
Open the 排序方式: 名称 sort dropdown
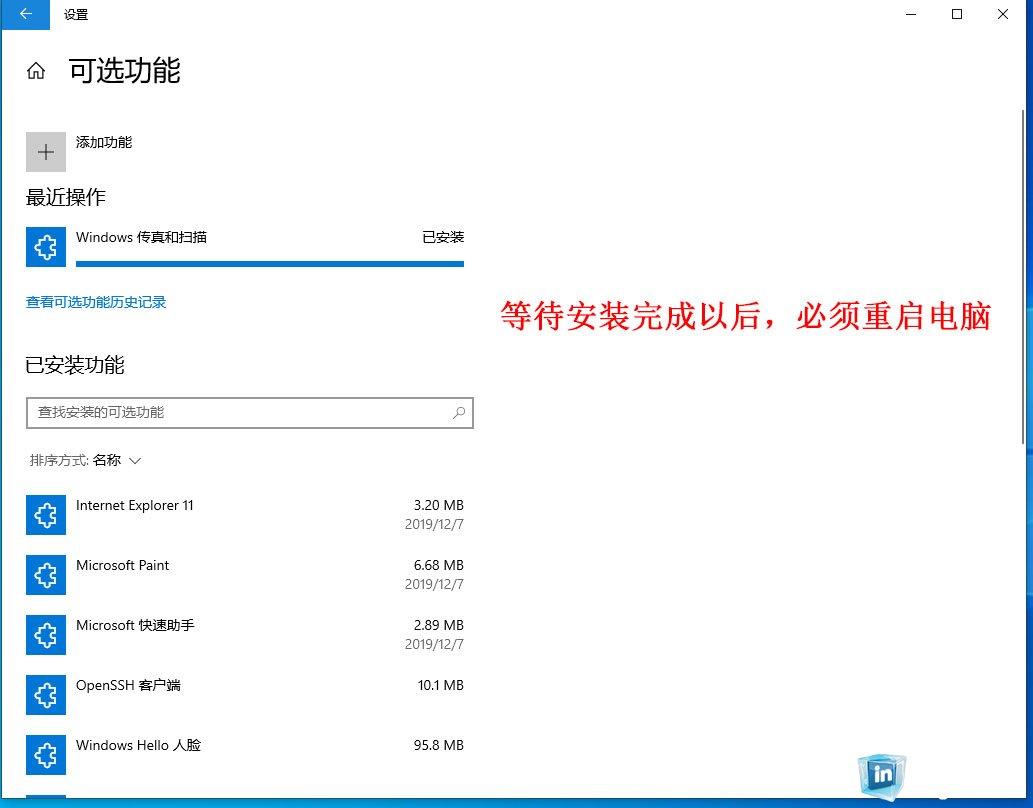[85, 460]
